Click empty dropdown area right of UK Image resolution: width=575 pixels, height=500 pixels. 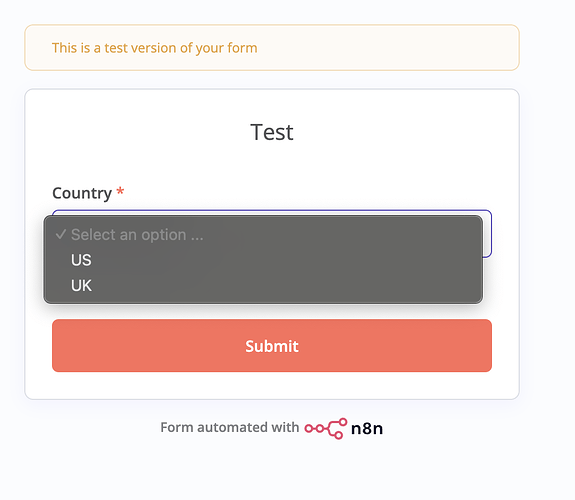click(x=286, y=285)
